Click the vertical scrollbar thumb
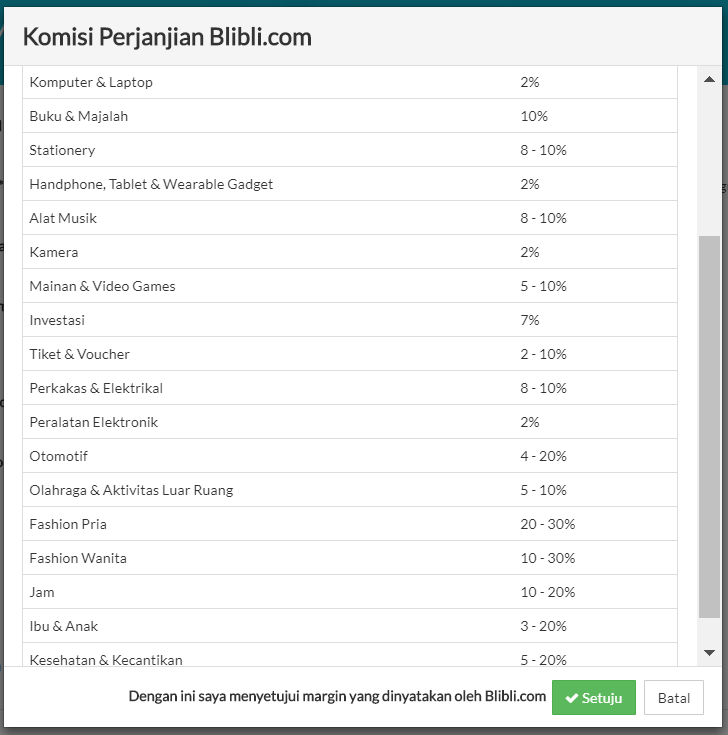Image resolution: width=728 pixels, height=735 pixels. tap(709, 427)
